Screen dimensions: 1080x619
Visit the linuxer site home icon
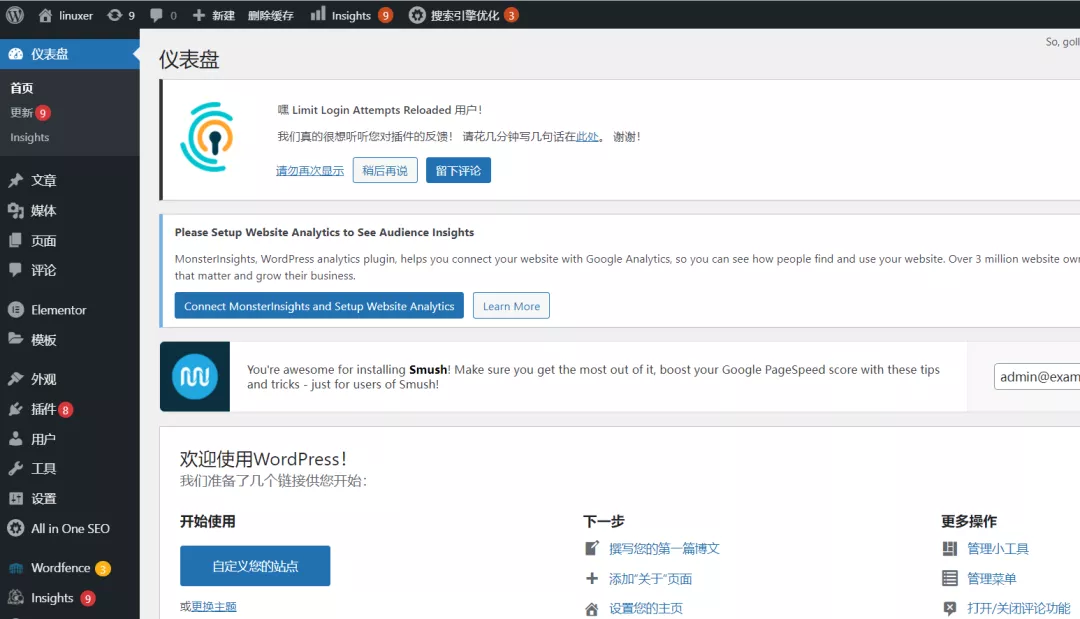click(x=45, y=15)
